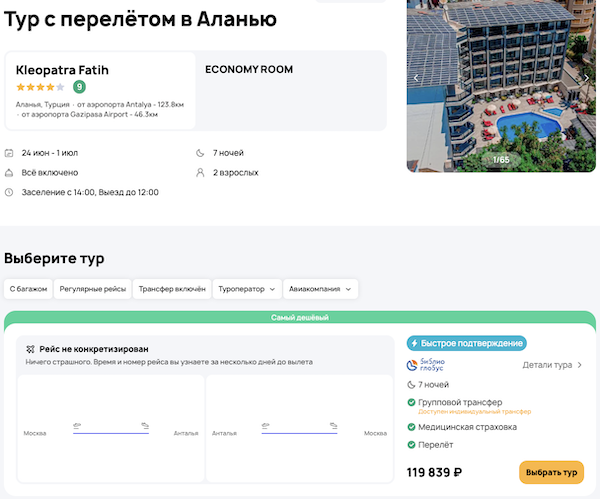
Task: Show previous hotel photo with left arrow
Action: [x=416, y=77]
